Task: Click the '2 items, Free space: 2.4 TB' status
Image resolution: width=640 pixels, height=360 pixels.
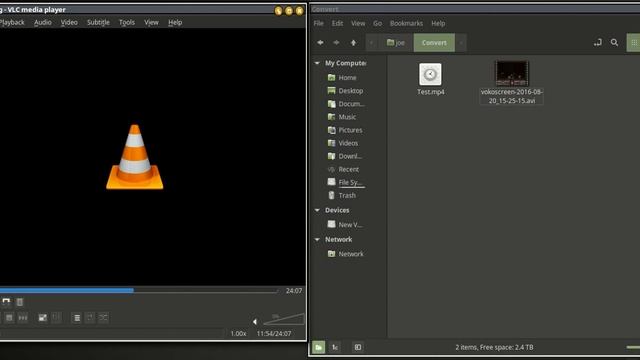Action: pyautogui.click(x=494, y=347)
